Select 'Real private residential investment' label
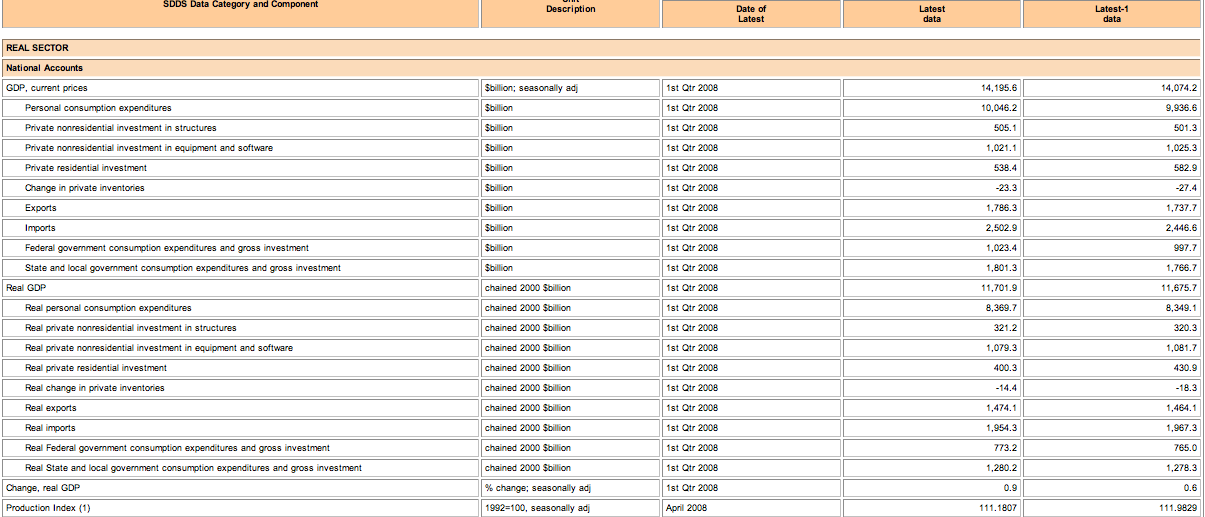This screenshot has width=1205, height=517. (96, 368)
